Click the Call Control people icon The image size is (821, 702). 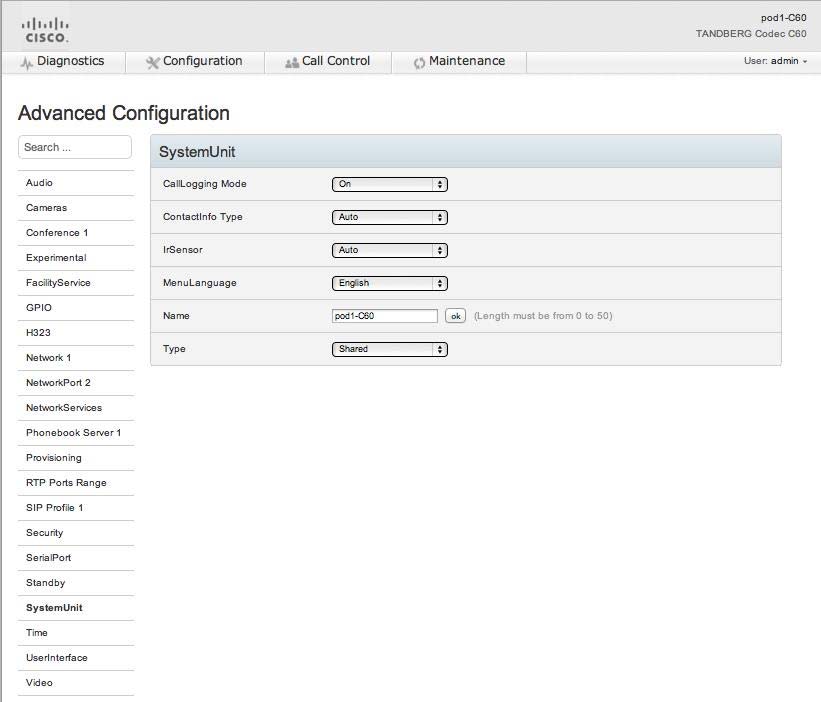coord(292,63)
